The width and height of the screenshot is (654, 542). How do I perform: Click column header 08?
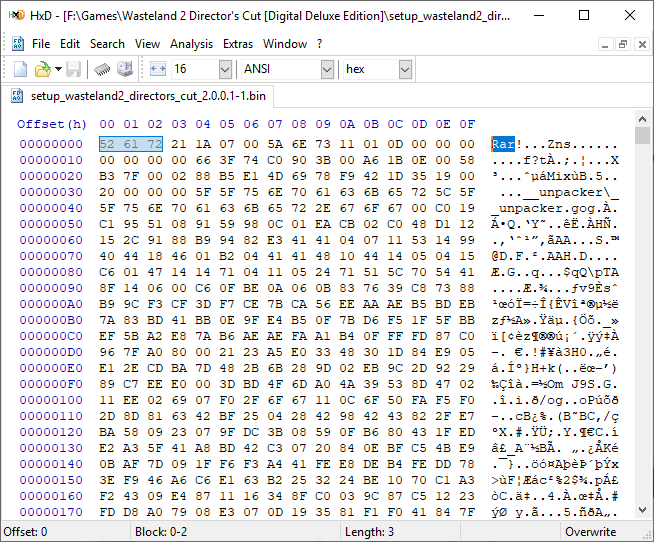click(299, 124)
